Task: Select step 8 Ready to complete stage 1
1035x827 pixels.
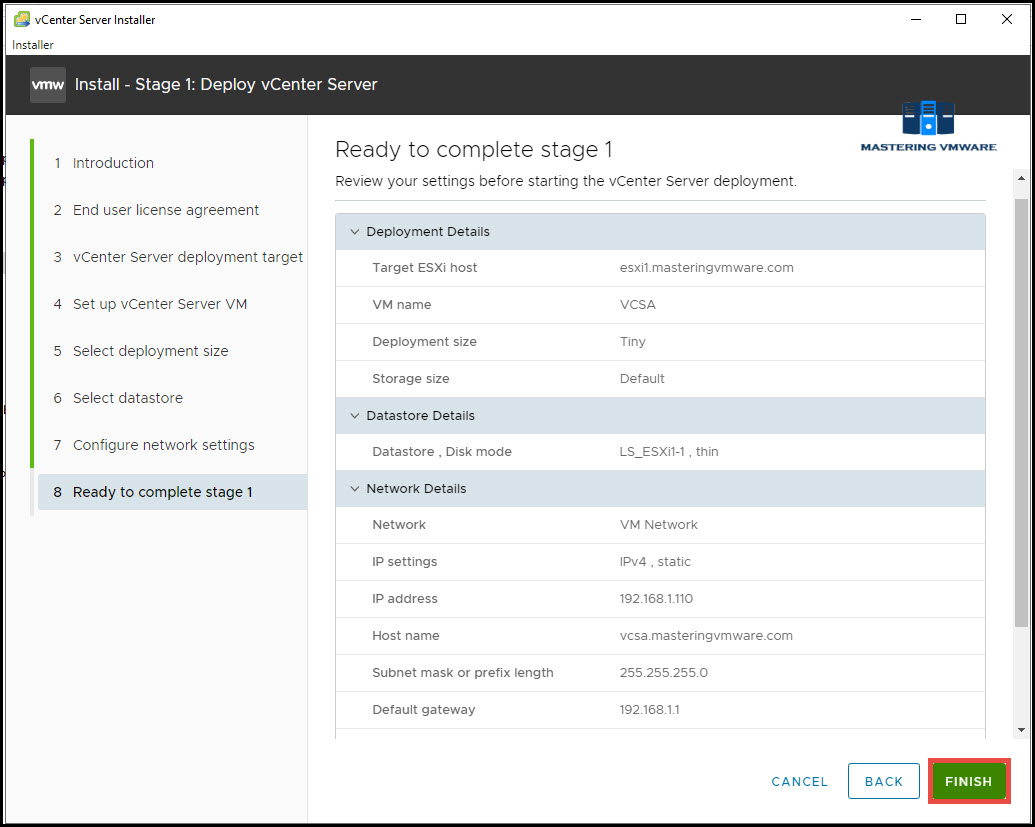Action: coord(172,492)
